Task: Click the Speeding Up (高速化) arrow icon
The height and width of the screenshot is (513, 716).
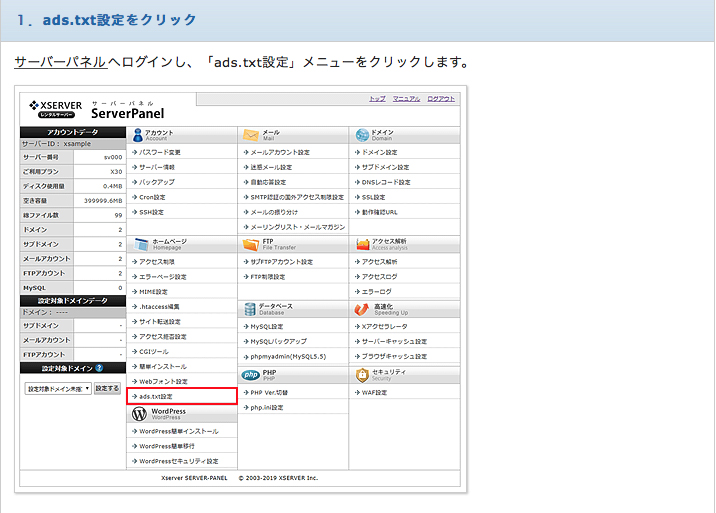Action: click(x=362, y=309)
